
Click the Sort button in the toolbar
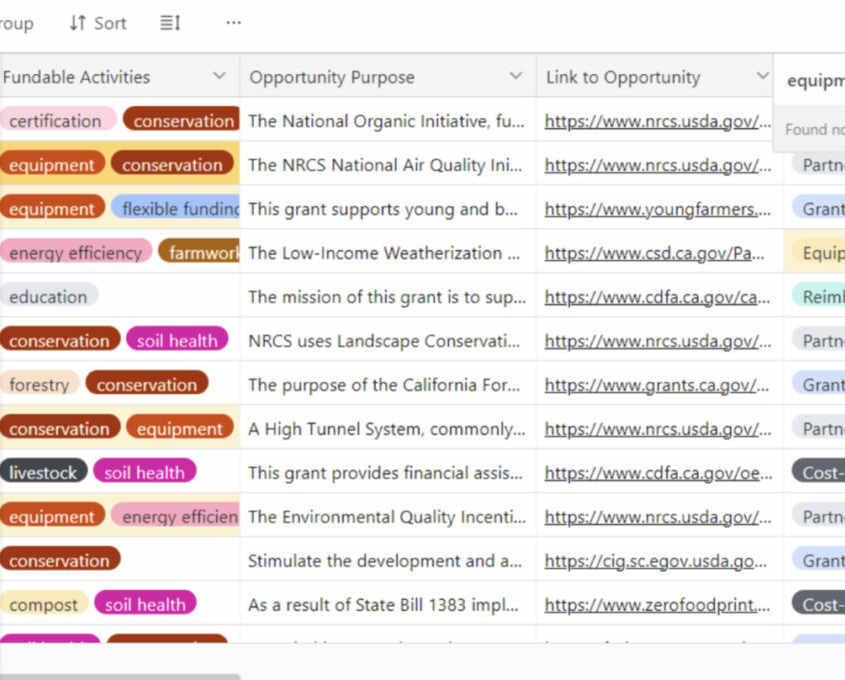98,23
